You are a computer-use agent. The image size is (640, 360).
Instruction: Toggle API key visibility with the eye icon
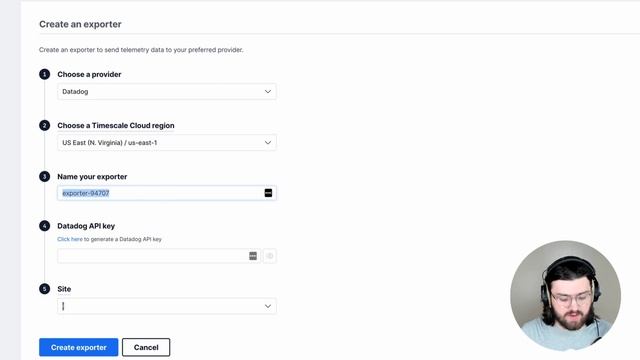click(269, 256)
